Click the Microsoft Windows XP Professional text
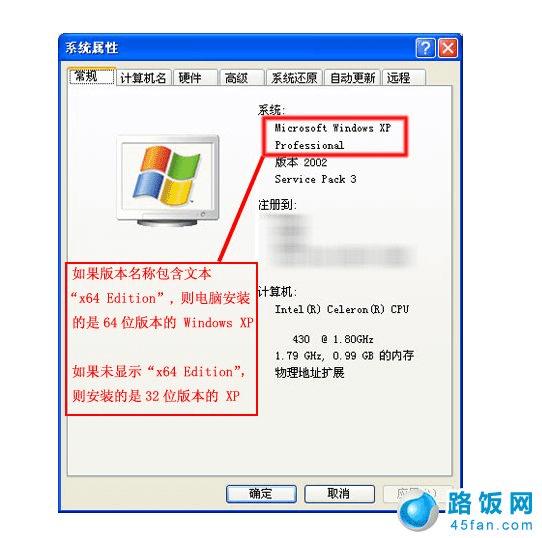 pyautogui.click(x=333, y=136)
